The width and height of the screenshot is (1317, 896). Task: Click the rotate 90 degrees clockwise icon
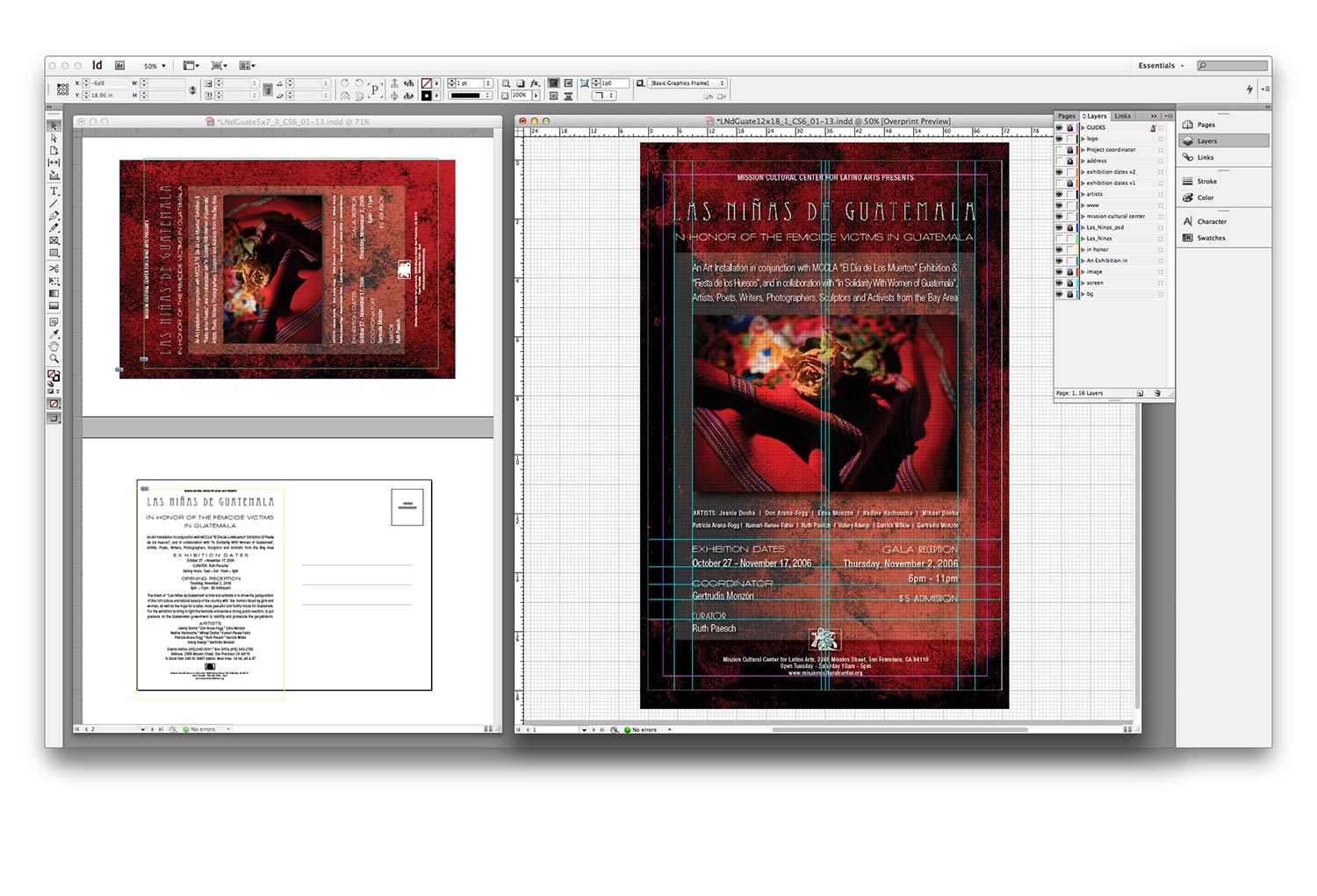[x=345, y=83]
